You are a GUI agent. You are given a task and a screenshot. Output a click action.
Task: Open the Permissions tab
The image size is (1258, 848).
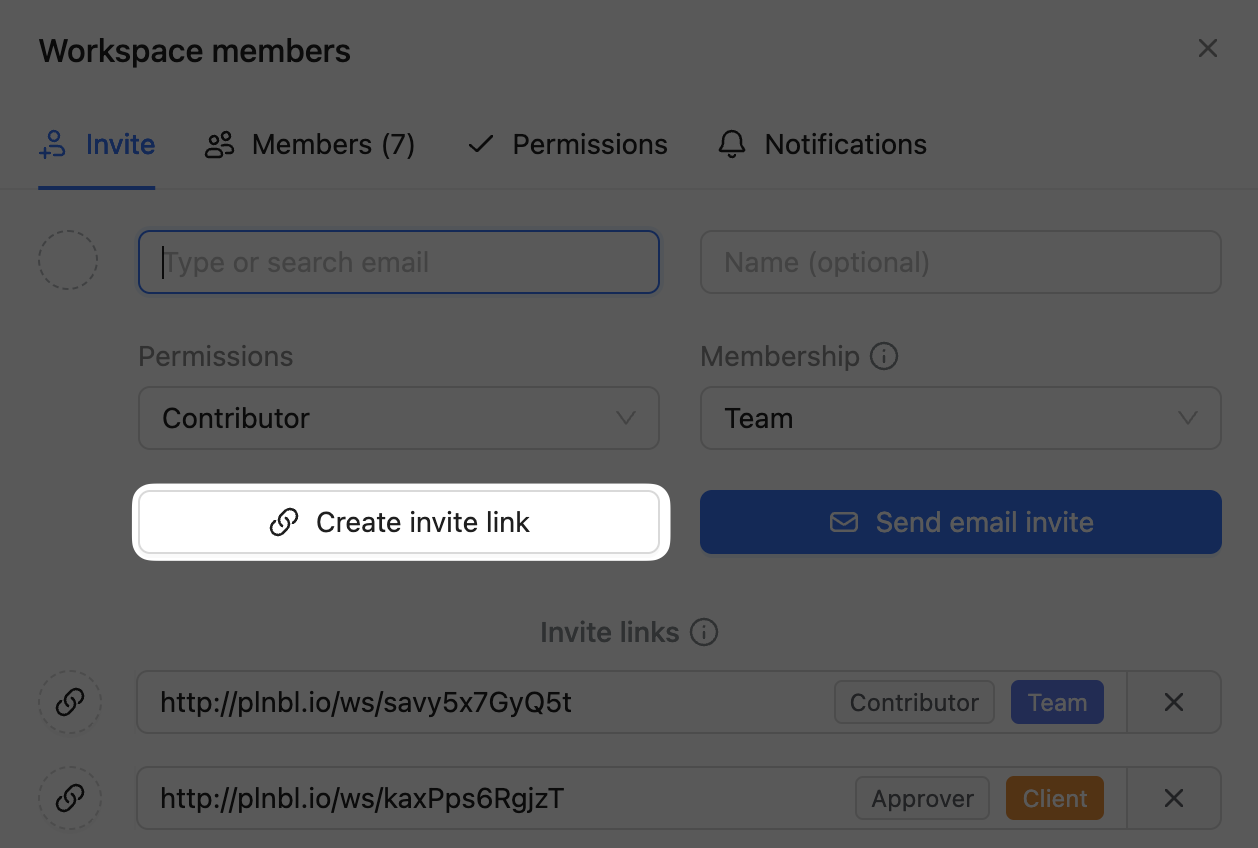(568, 145)
